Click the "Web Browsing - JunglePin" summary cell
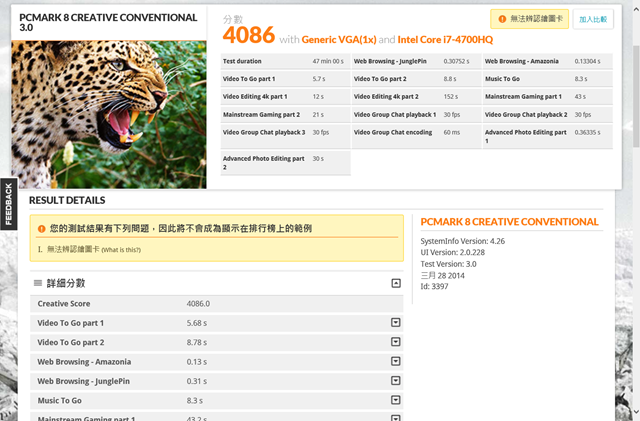This screenshot has height=421, width=640. [390, 61]
